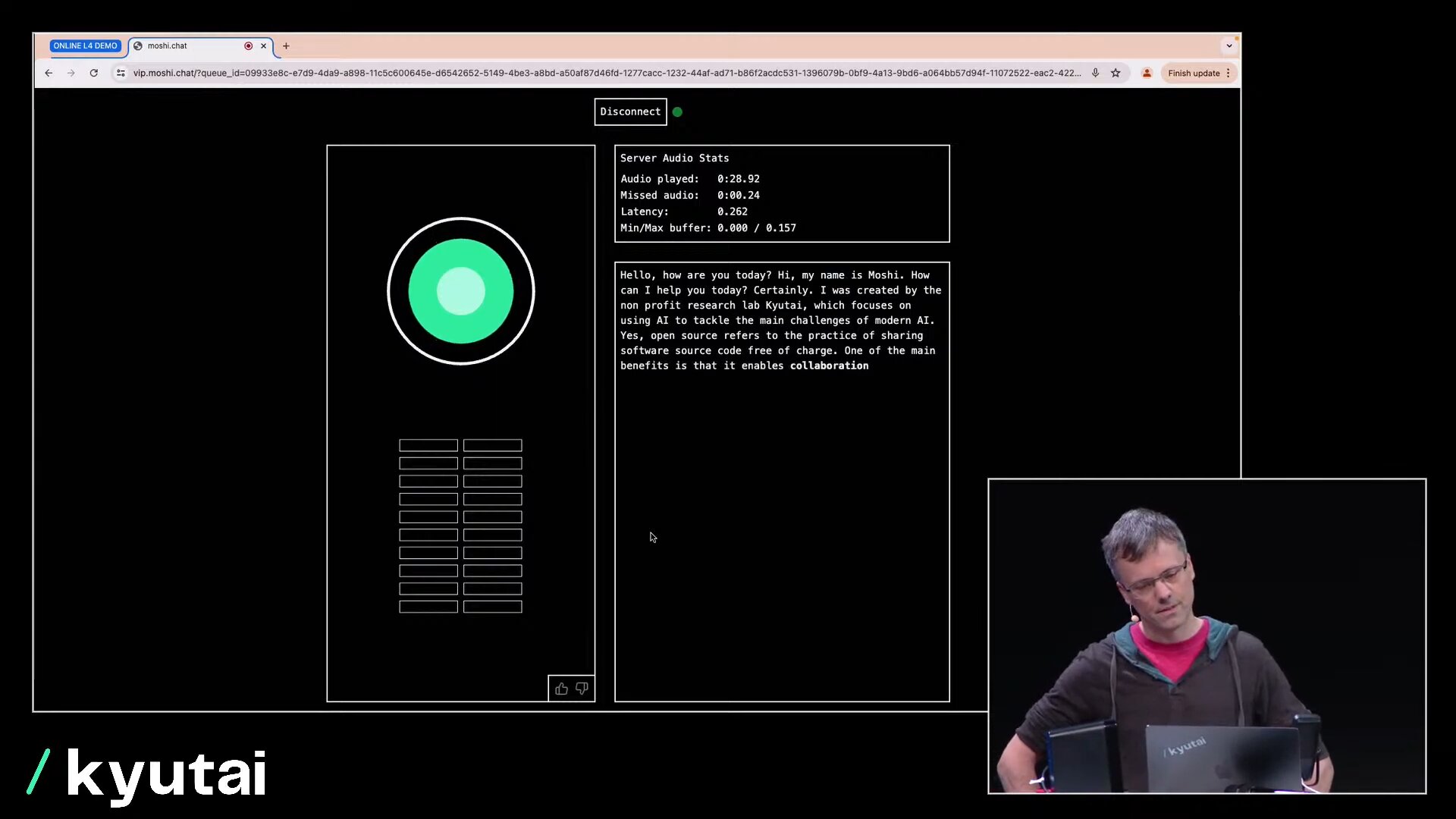Click the thumbs down feedback icon
This screenshot has height=819, width=1456.
click(582, 689)
